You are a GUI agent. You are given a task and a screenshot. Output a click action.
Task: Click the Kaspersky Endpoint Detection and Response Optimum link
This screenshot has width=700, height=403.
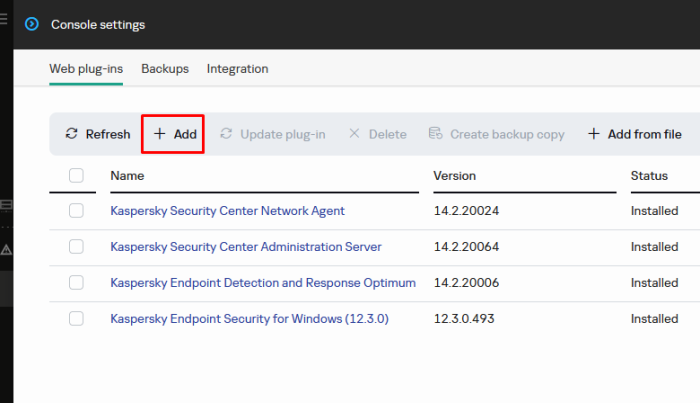tap(263, 283)
